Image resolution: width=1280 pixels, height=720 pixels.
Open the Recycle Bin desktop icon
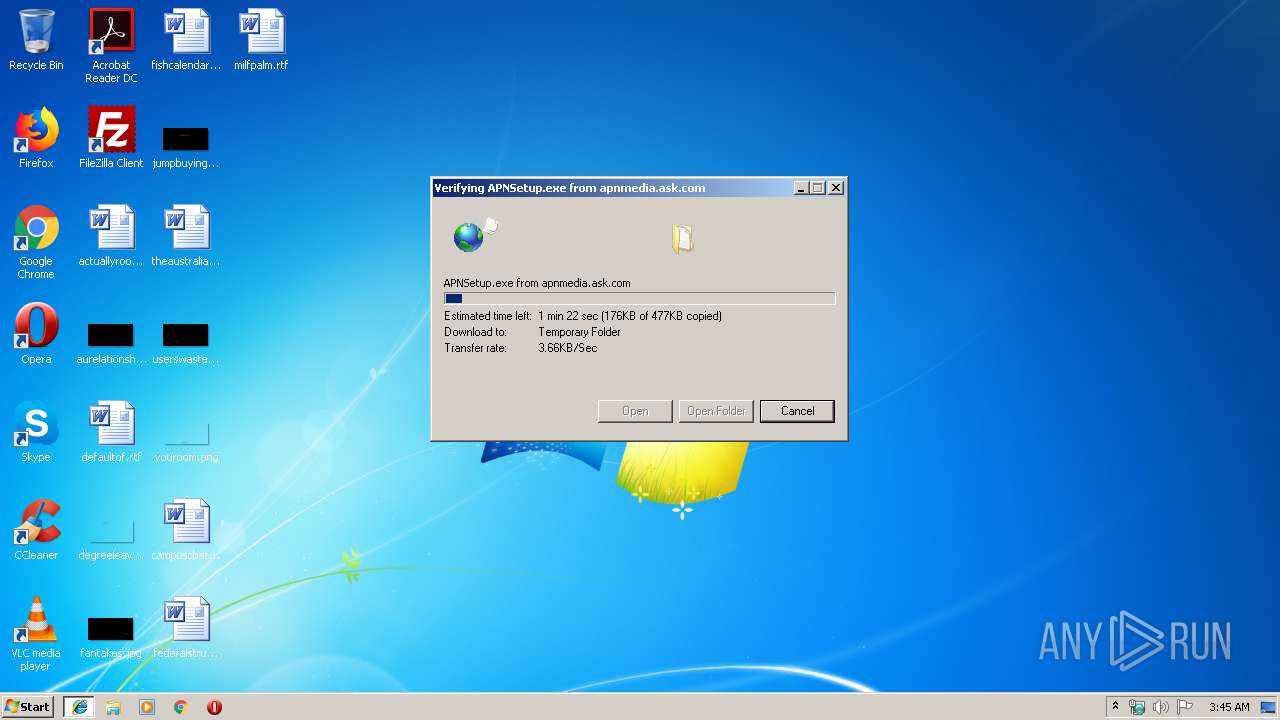(36, 40)
